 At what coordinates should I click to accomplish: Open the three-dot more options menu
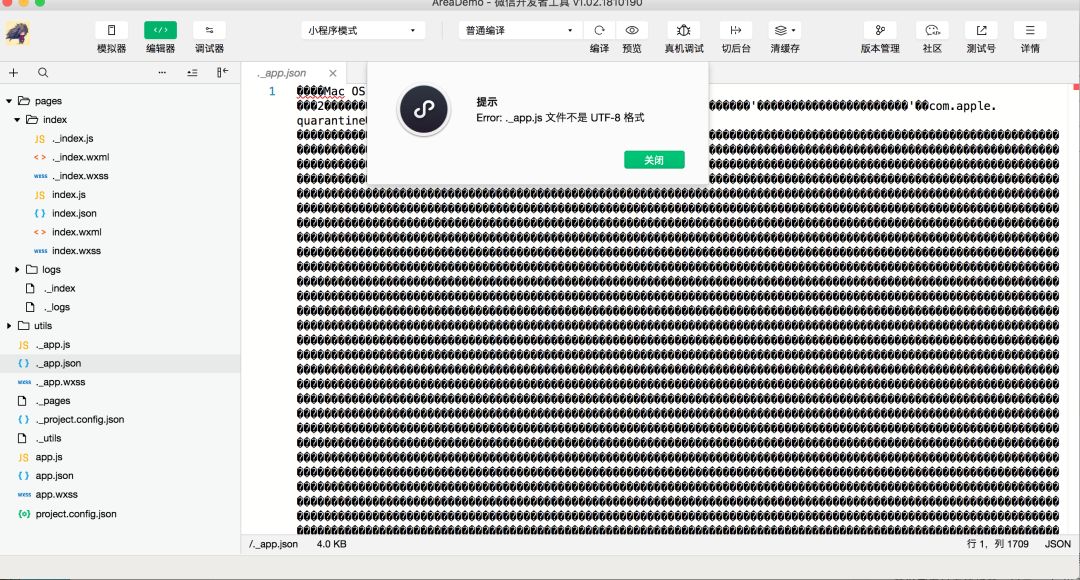[x=162, y=72]
